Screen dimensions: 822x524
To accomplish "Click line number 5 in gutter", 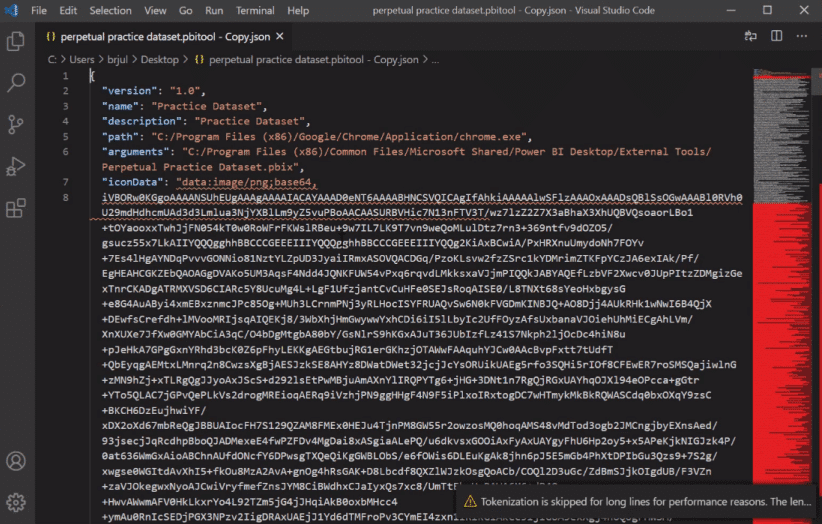I will click(x=66, y=137).
